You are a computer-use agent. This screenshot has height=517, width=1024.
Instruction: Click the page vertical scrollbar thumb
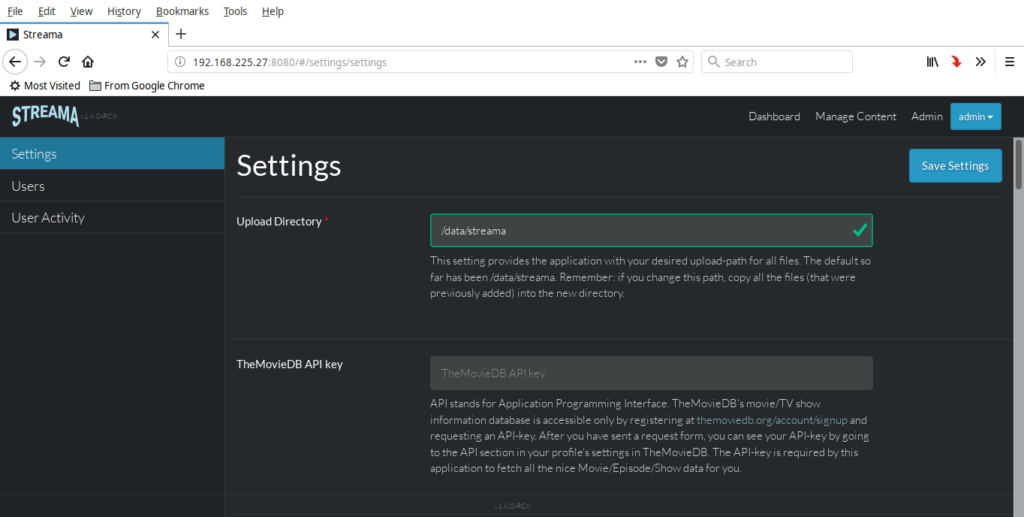point(1018,164)
